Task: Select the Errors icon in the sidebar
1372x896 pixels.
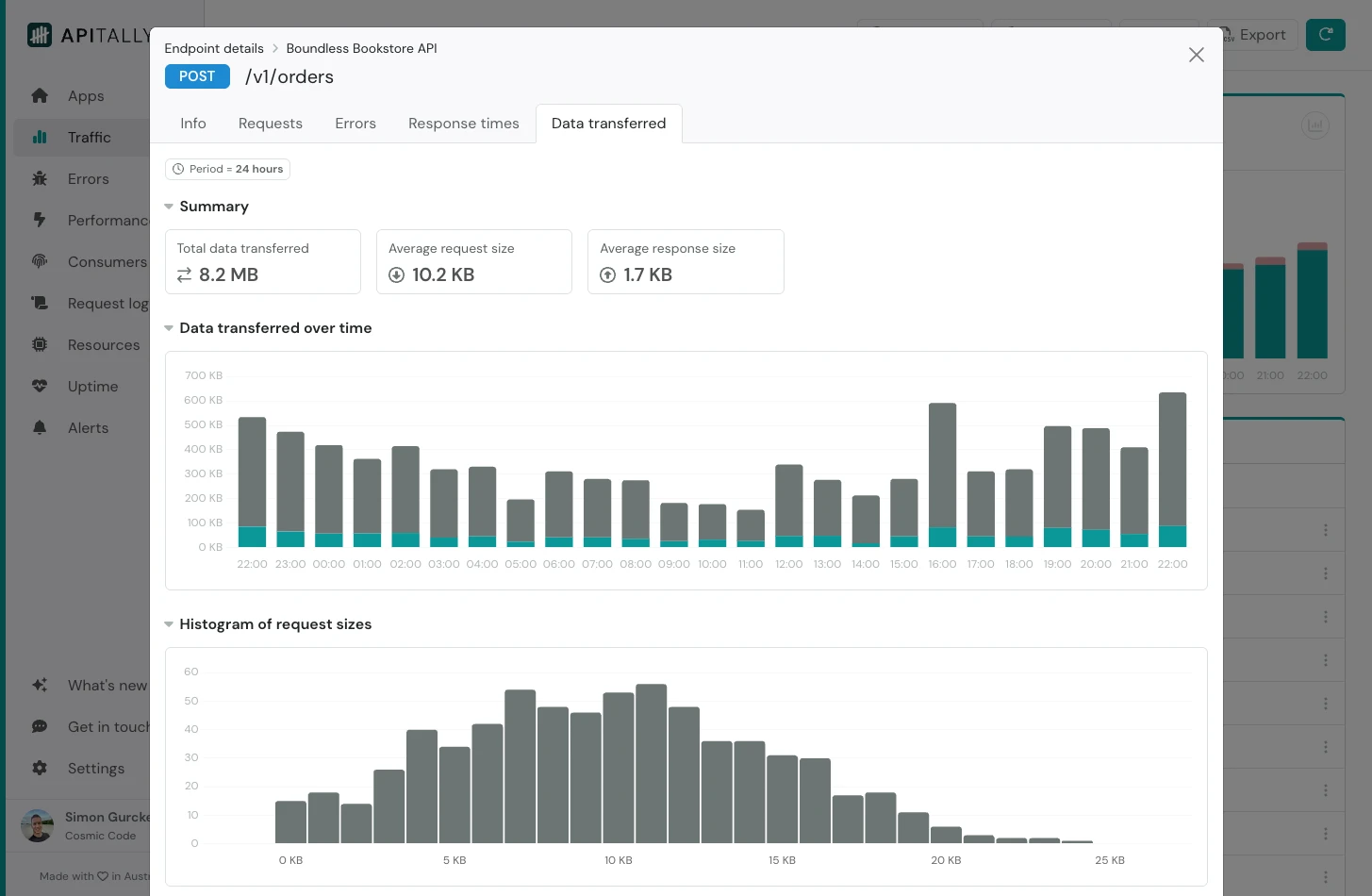Action: 40,178
